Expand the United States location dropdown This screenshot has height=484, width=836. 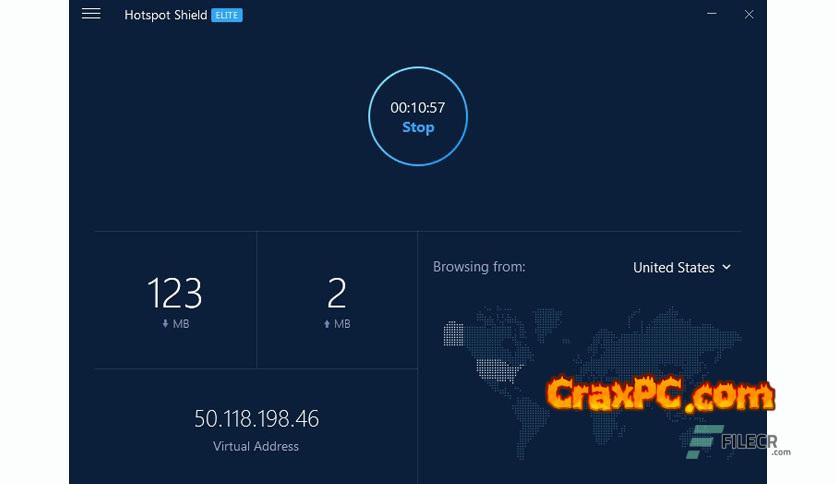(681, 267)
